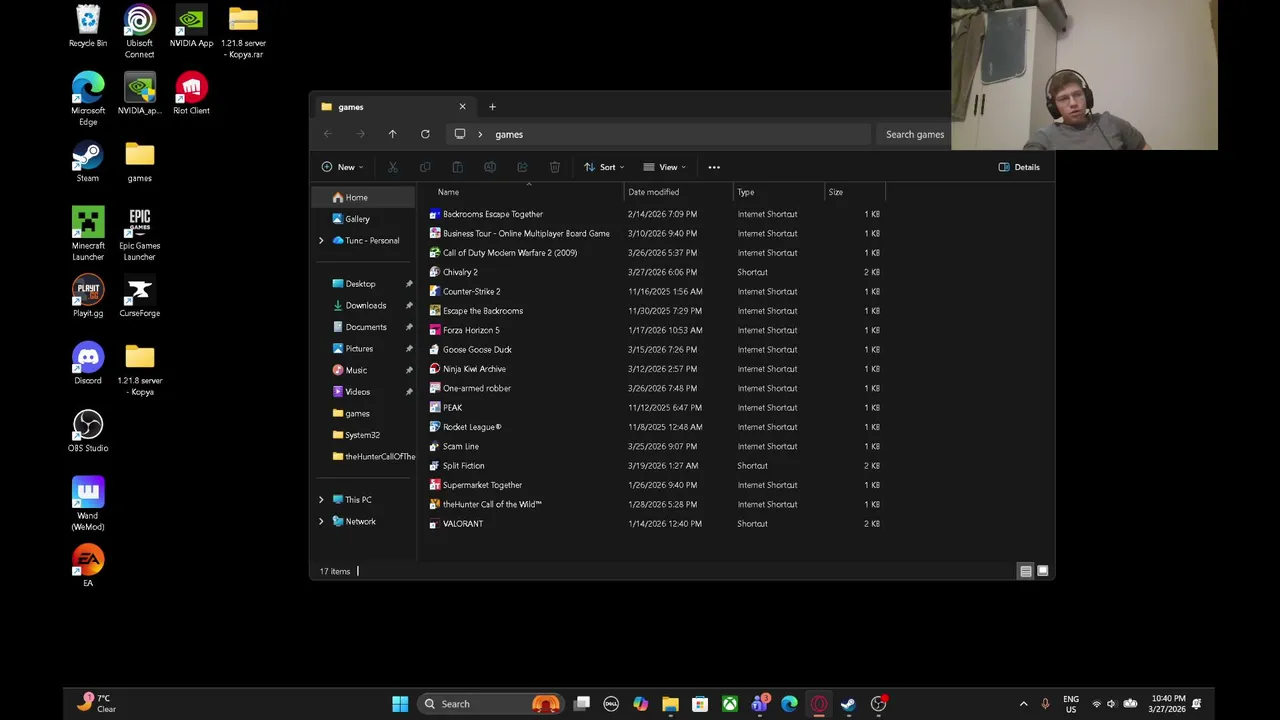The height and width of the screenshot is (720, 1280).
Task: Open the Sort dropdown menu
Action: click(x=604, y=167)
